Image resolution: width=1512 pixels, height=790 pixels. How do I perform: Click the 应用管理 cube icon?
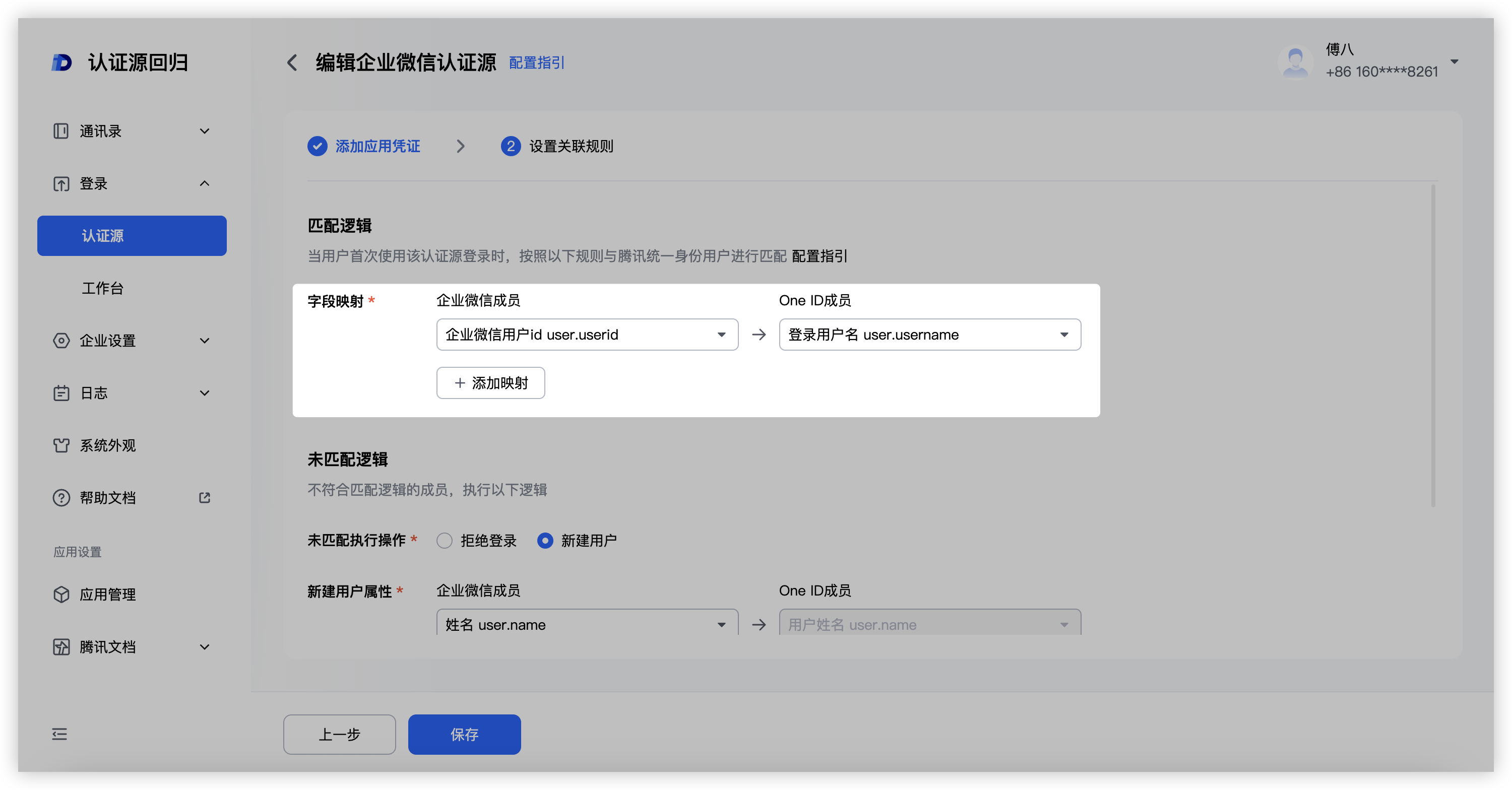pyautogui.click(x=60, y=595)
